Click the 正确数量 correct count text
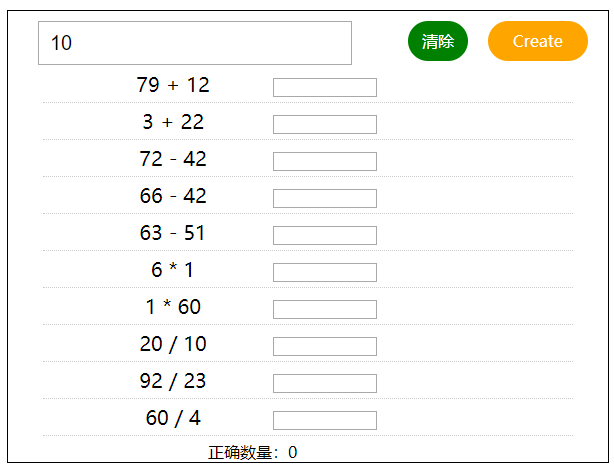Screen dimensions: 614x471 (252, 453)
